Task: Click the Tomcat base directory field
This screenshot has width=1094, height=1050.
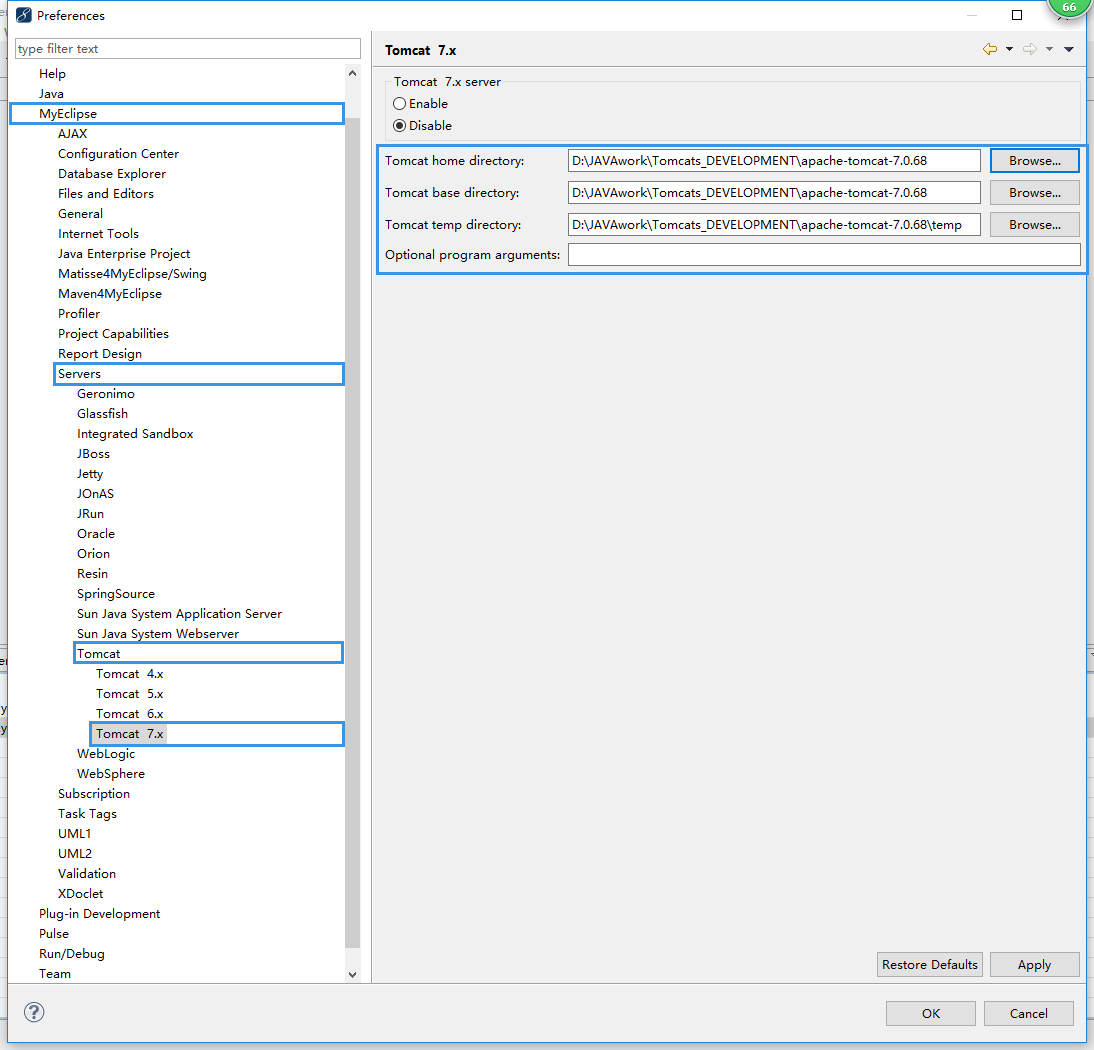Action: coord(774,193)
